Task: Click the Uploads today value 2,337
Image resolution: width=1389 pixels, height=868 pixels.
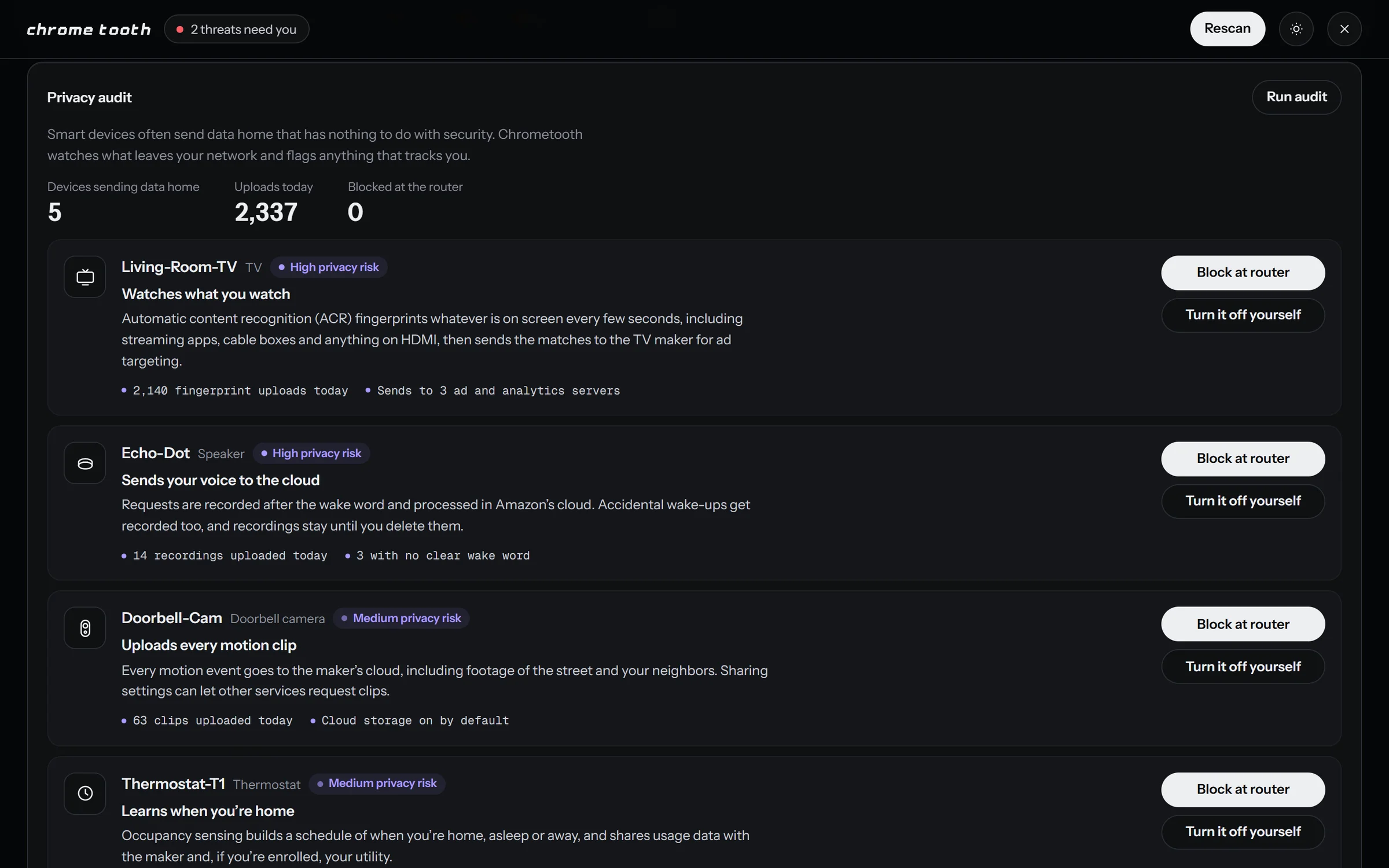Action: pyautogui.click(x=266, y=212)
